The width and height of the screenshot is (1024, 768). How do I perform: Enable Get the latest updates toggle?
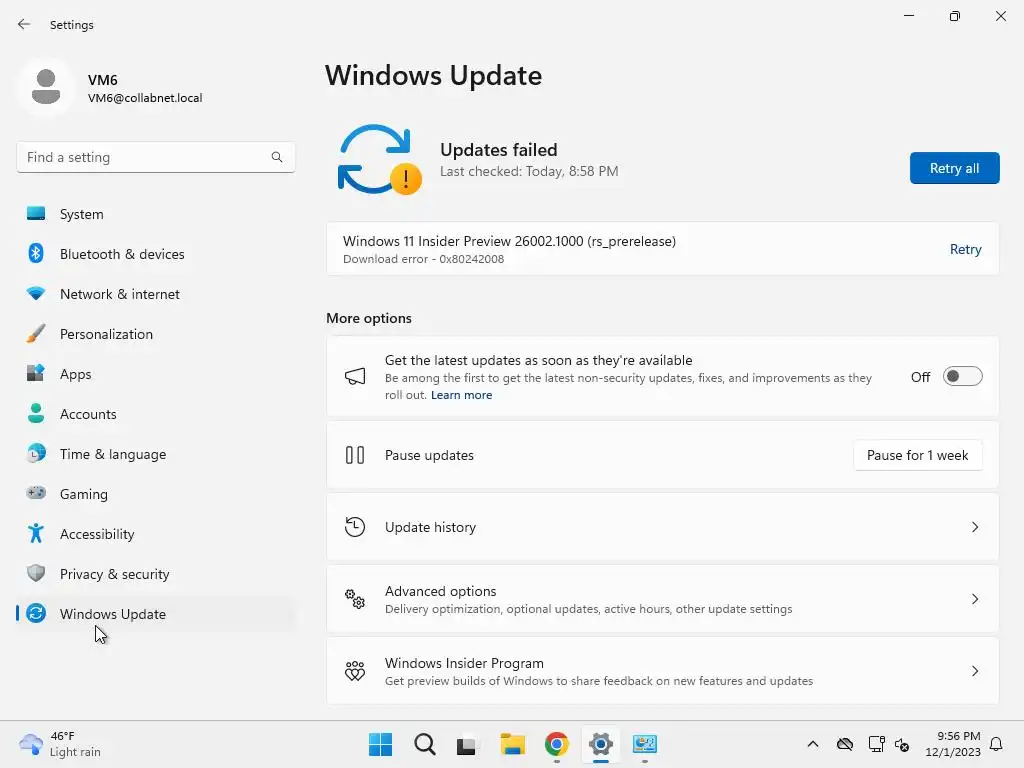pyautogui.click(x=963, y=377)
